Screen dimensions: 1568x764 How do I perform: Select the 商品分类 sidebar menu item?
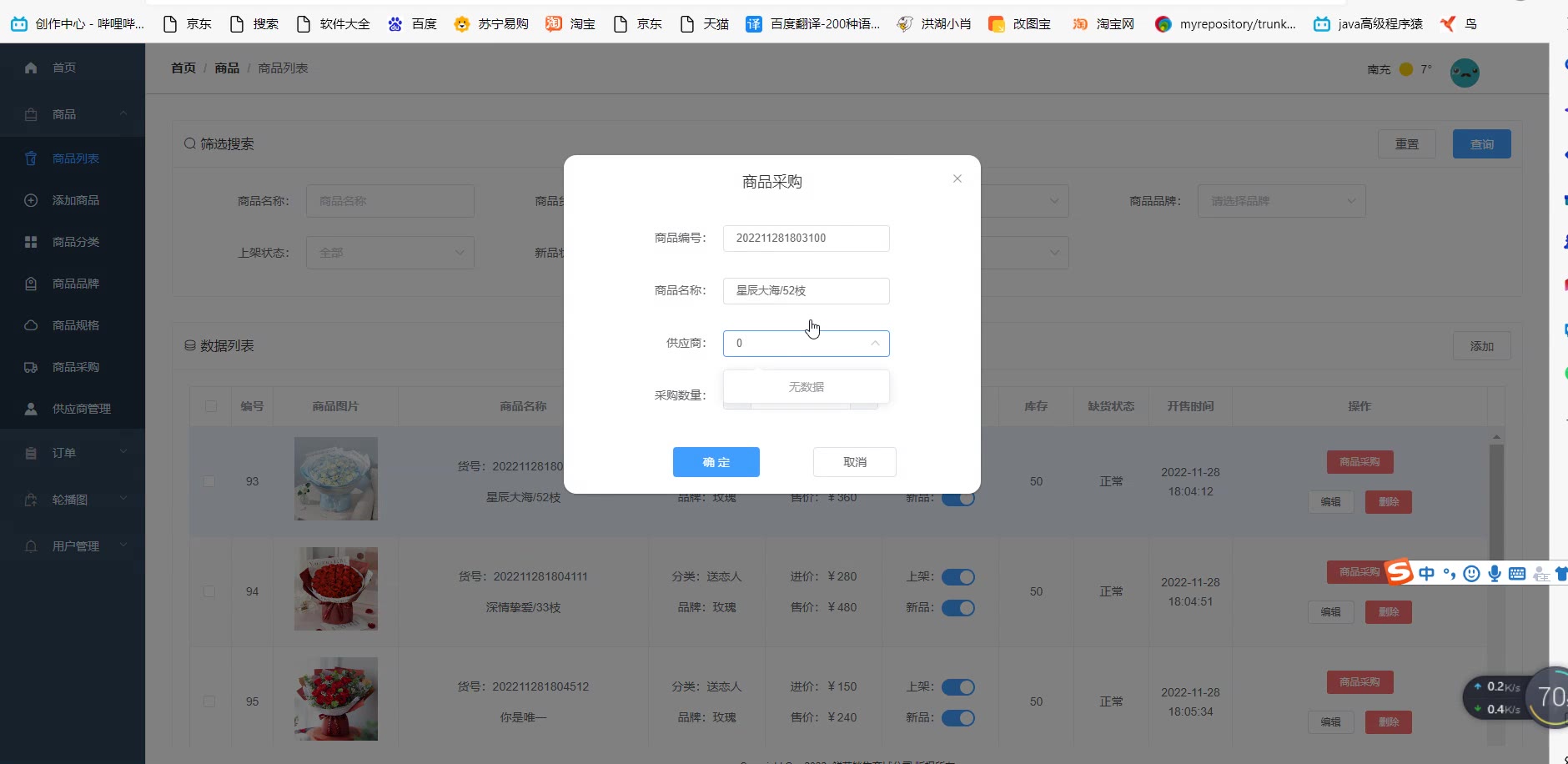coord(73,242)
